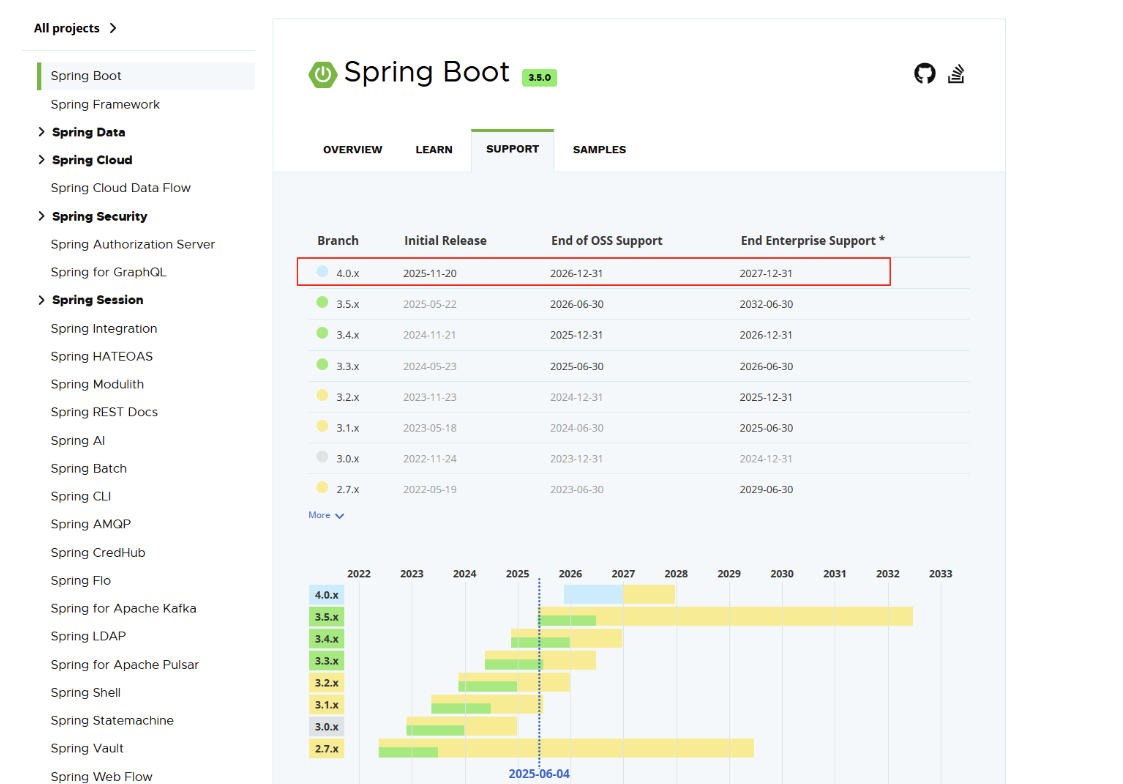Click the 3.4.x label in the timeline chart
Image resolution: width=1123 pixels, height=784 pixels.
tap(327, 639)
